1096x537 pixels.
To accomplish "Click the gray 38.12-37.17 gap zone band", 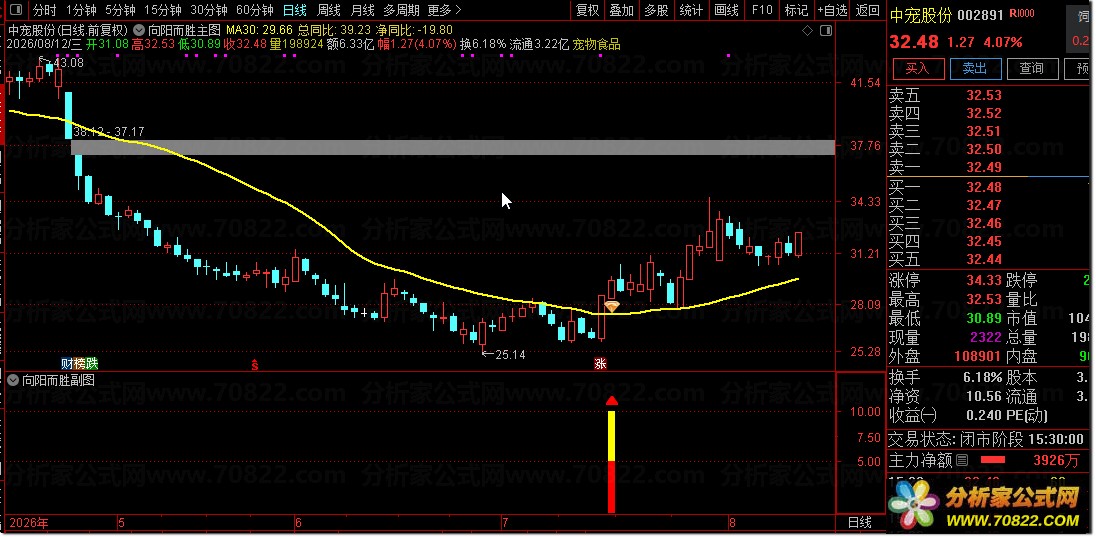I will point(453,147).
